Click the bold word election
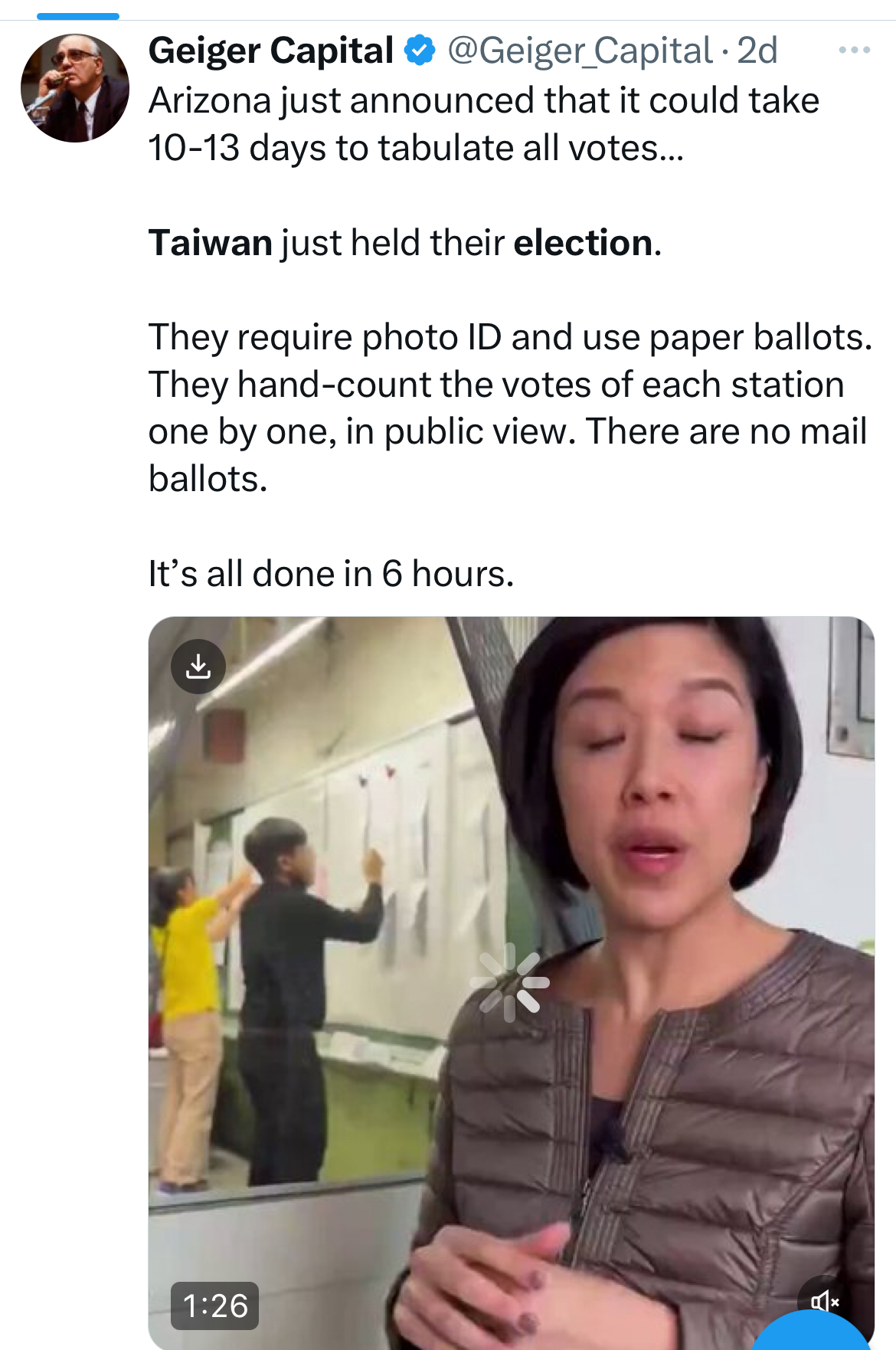Screen dimensions: 896x1350 584,243
